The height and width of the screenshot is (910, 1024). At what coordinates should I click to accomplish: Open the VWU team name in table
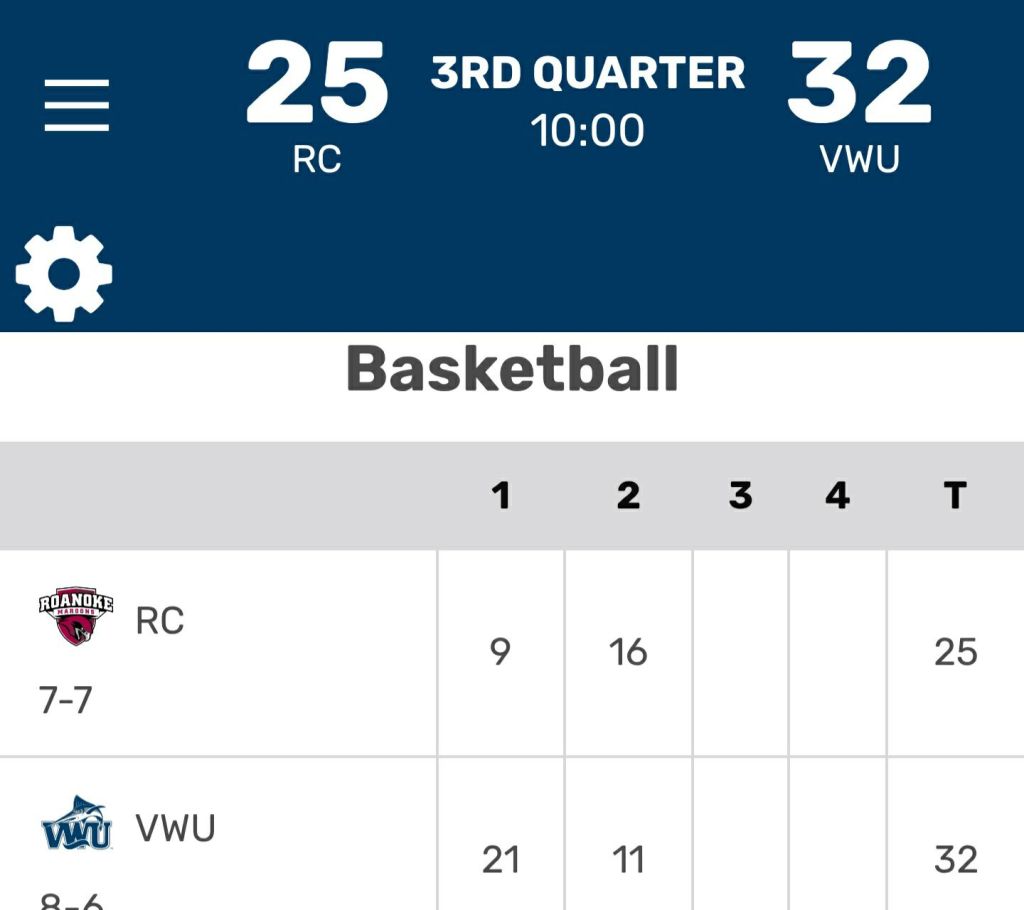coord(175,829)
